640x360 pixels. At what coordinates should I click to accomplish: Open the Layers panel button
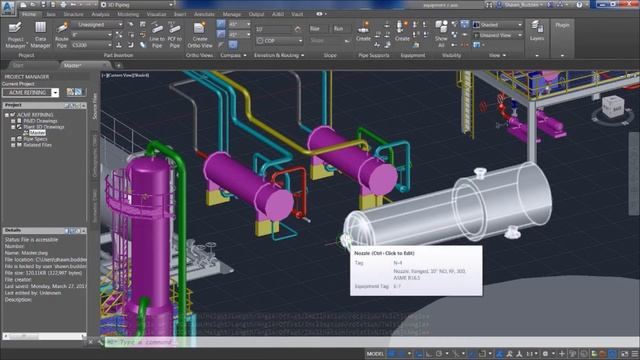click(x=537, y=31)
